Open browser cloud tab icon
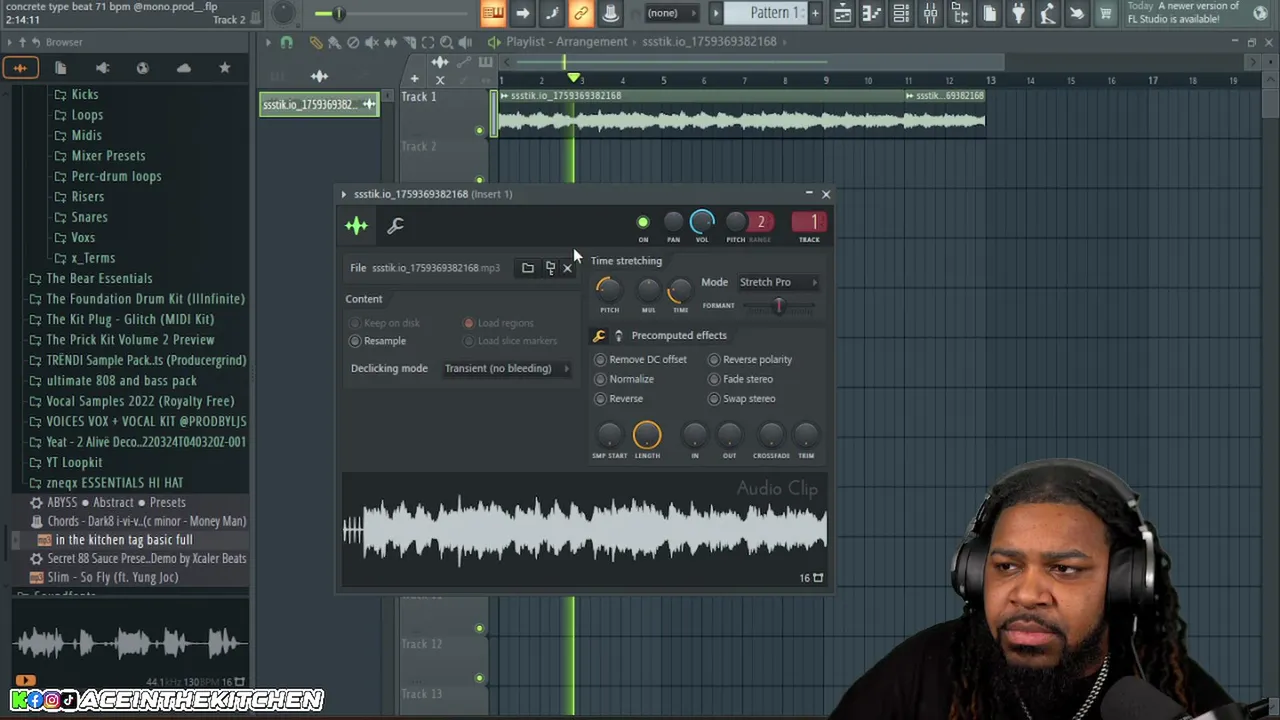The height and width of the screenshot is (720, 1280). [x=184, y=68]
